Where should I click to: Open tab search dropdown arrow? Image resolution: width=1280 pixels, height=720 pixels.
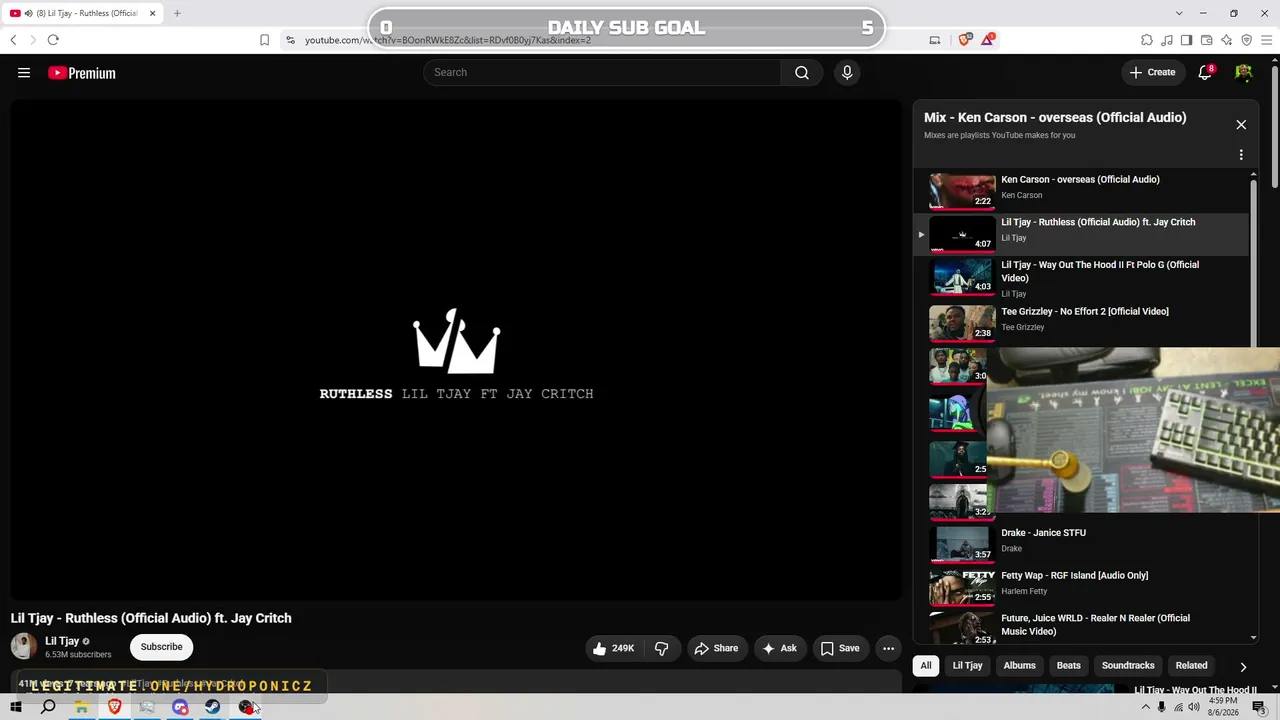[1178, 13]
